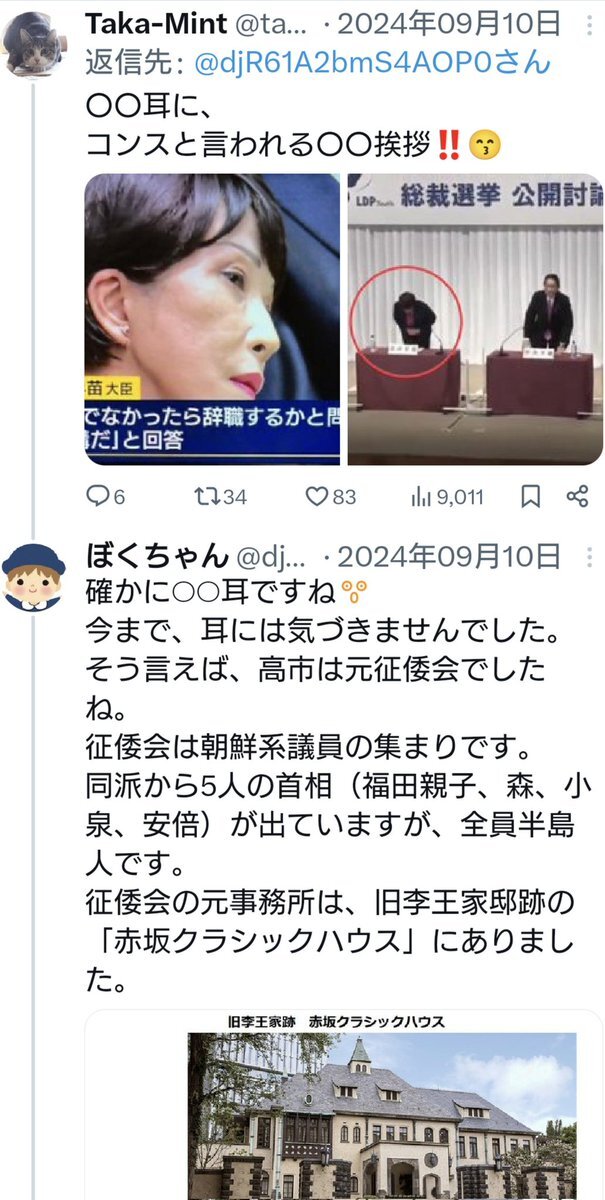Open ぼくちゃん's cartoon boy avatar
The image size is (605, 1200).
33,578
